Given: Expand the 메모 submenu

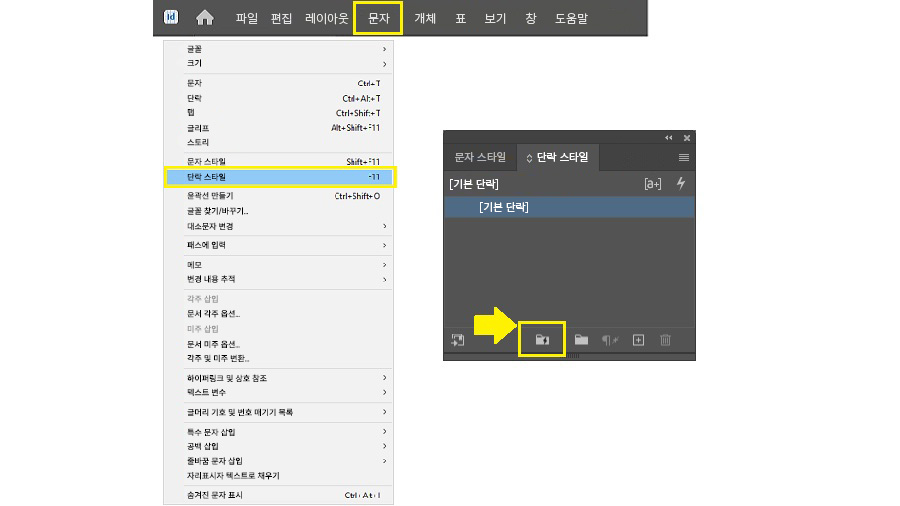Looking at the screenshot, I should coord(278,264).
